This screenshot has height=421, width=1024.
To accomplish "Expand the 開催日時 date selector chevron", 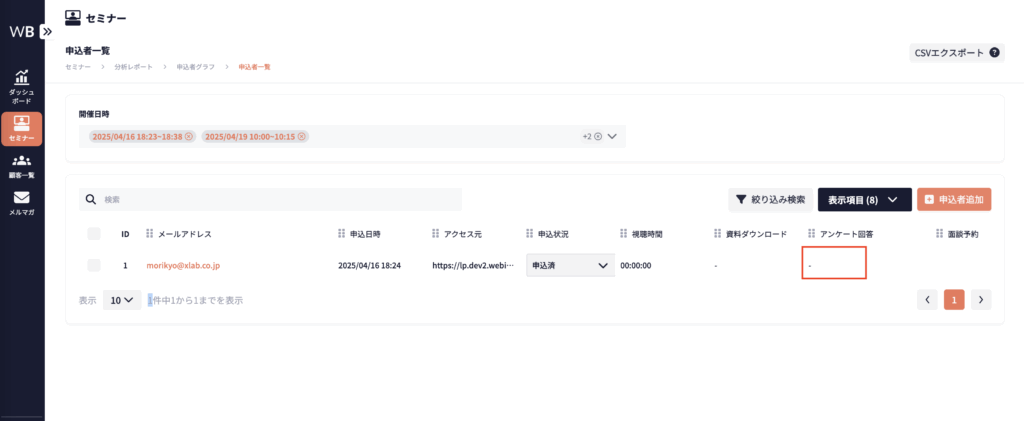I will pyautogui.click(x=612, y=136).
